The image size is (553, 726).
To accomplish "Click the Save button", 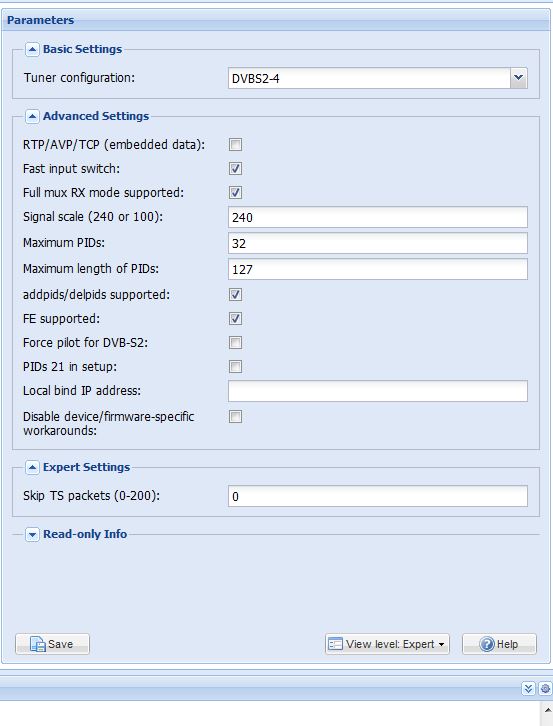I will coord(52,644).
